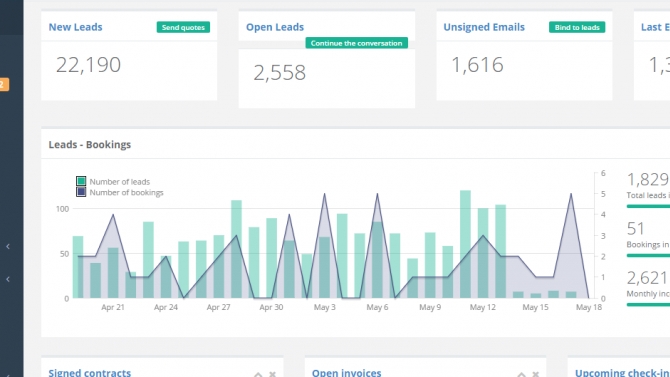Close the Signed contracts panel

pos(272,374)
